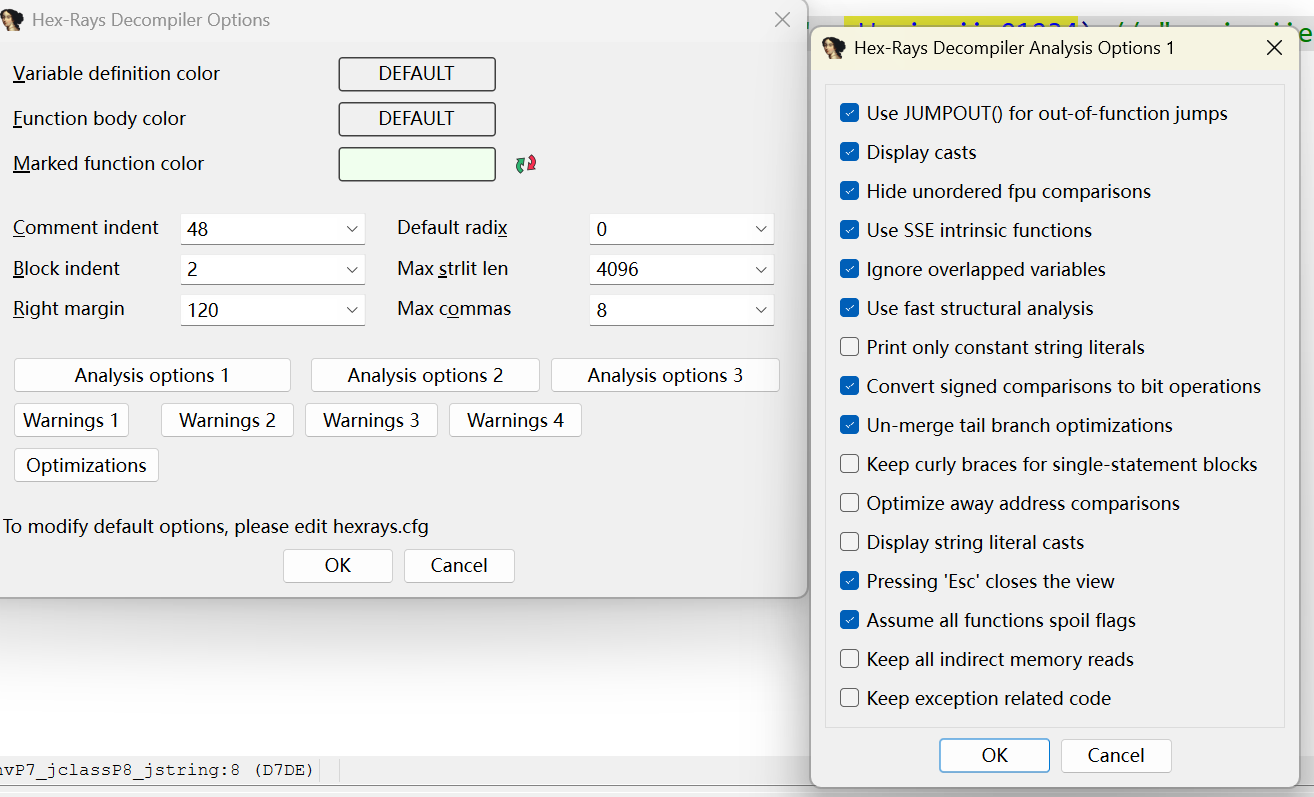This screenshot has width=1314, height=797.
Task: Click the Comment indent value 48
Action: (x=198, y=229)
